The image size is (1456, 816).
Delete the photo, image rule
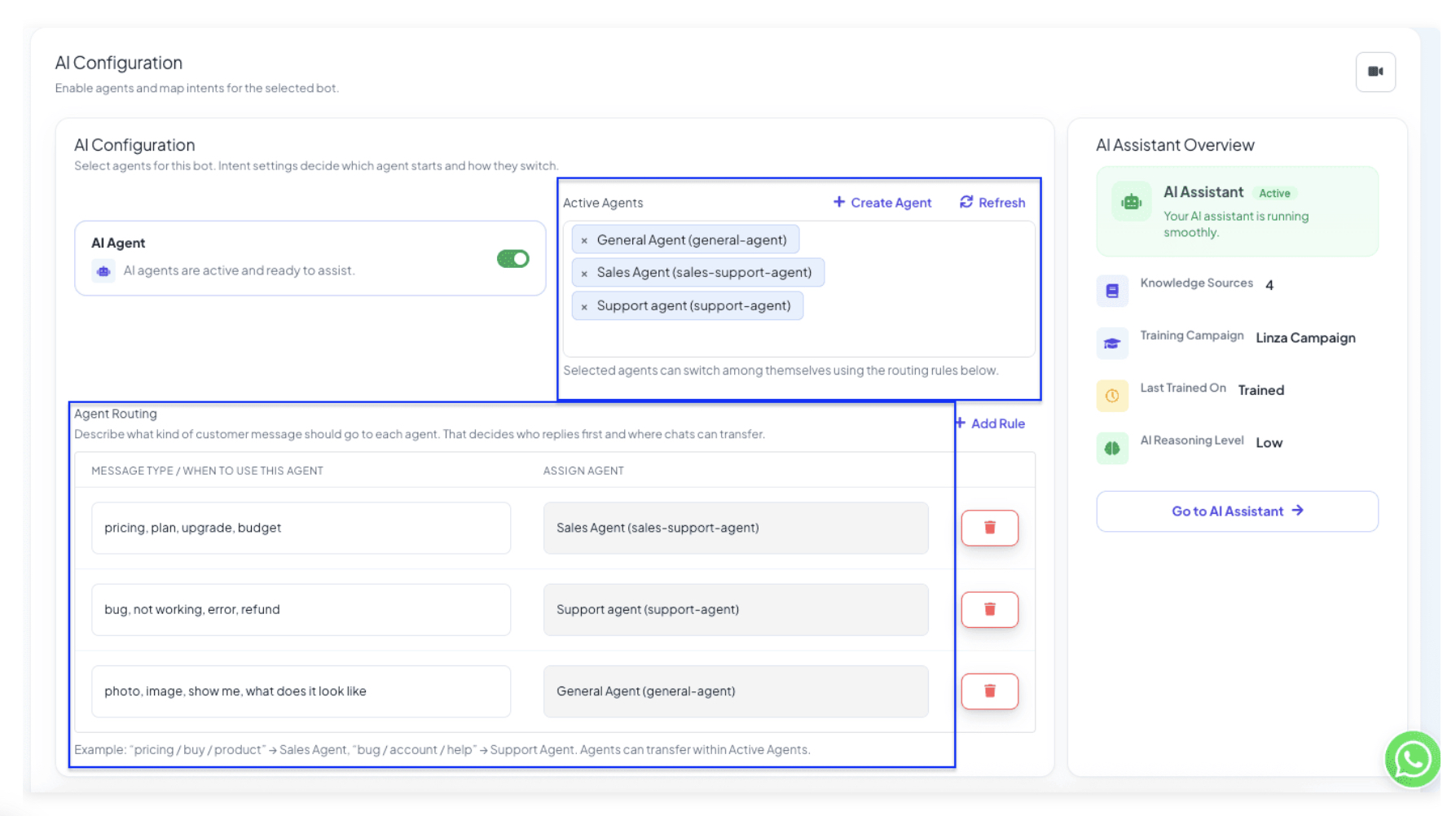[990, 691]
